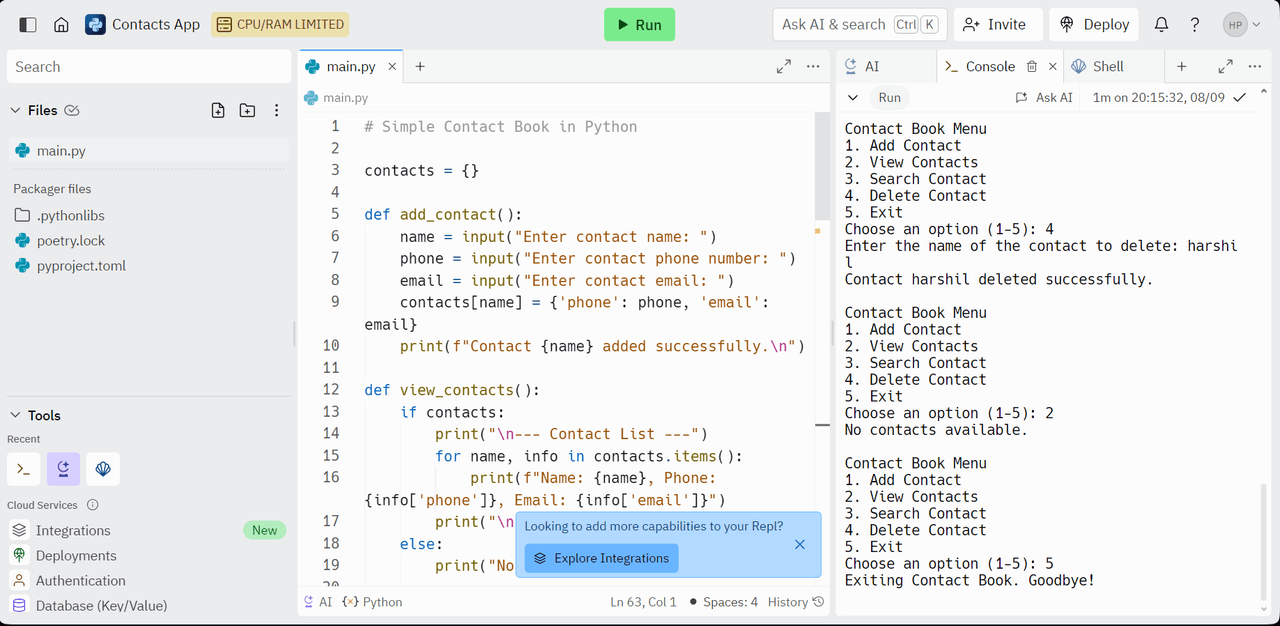This screenshot has width=1280, height=626.
Task: Maximize the editor pane using expand icon
Action: click(x=784, y=66)
